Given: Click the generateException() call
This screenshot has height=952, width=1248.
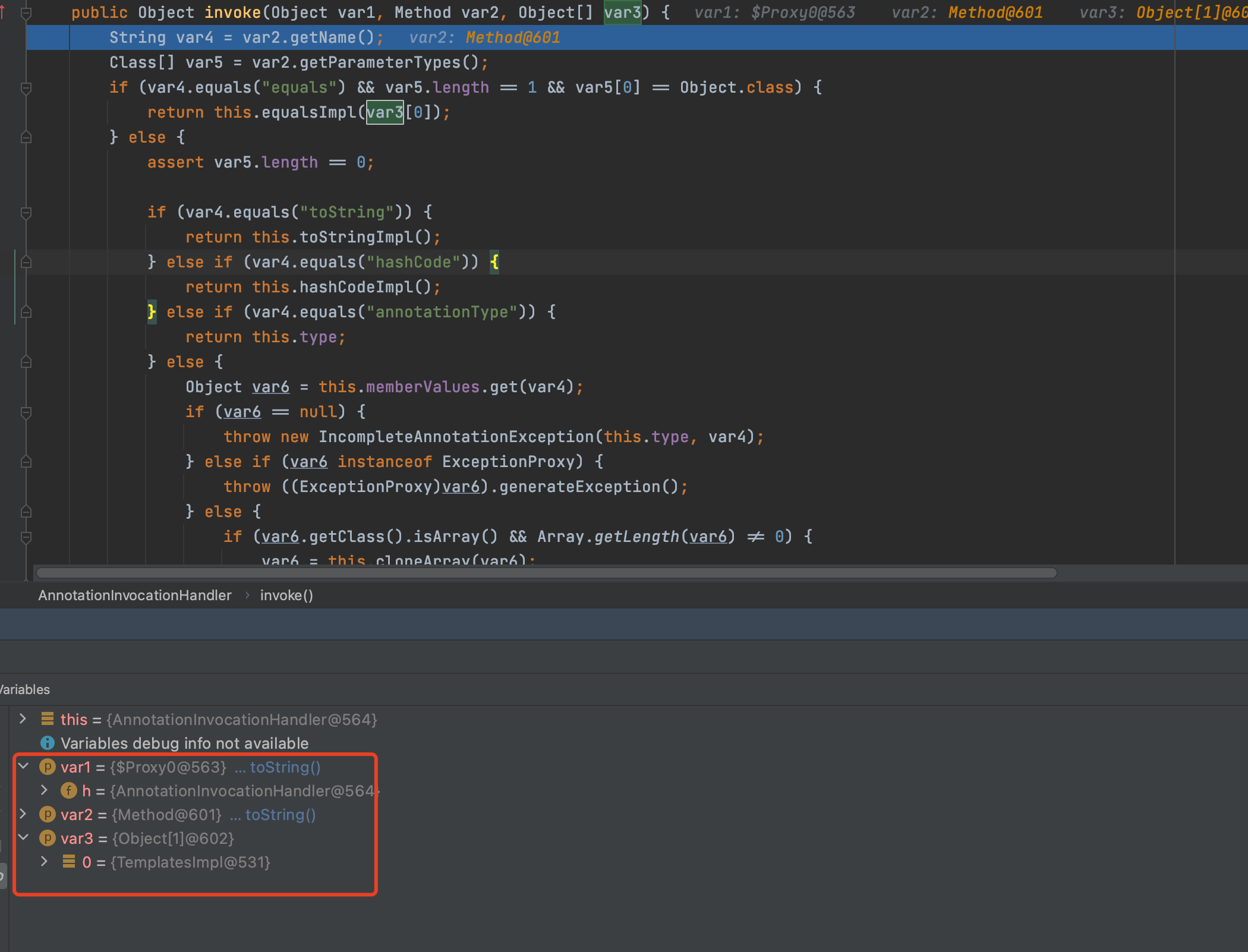Looking at the screenshot, I should click(588, 487).
